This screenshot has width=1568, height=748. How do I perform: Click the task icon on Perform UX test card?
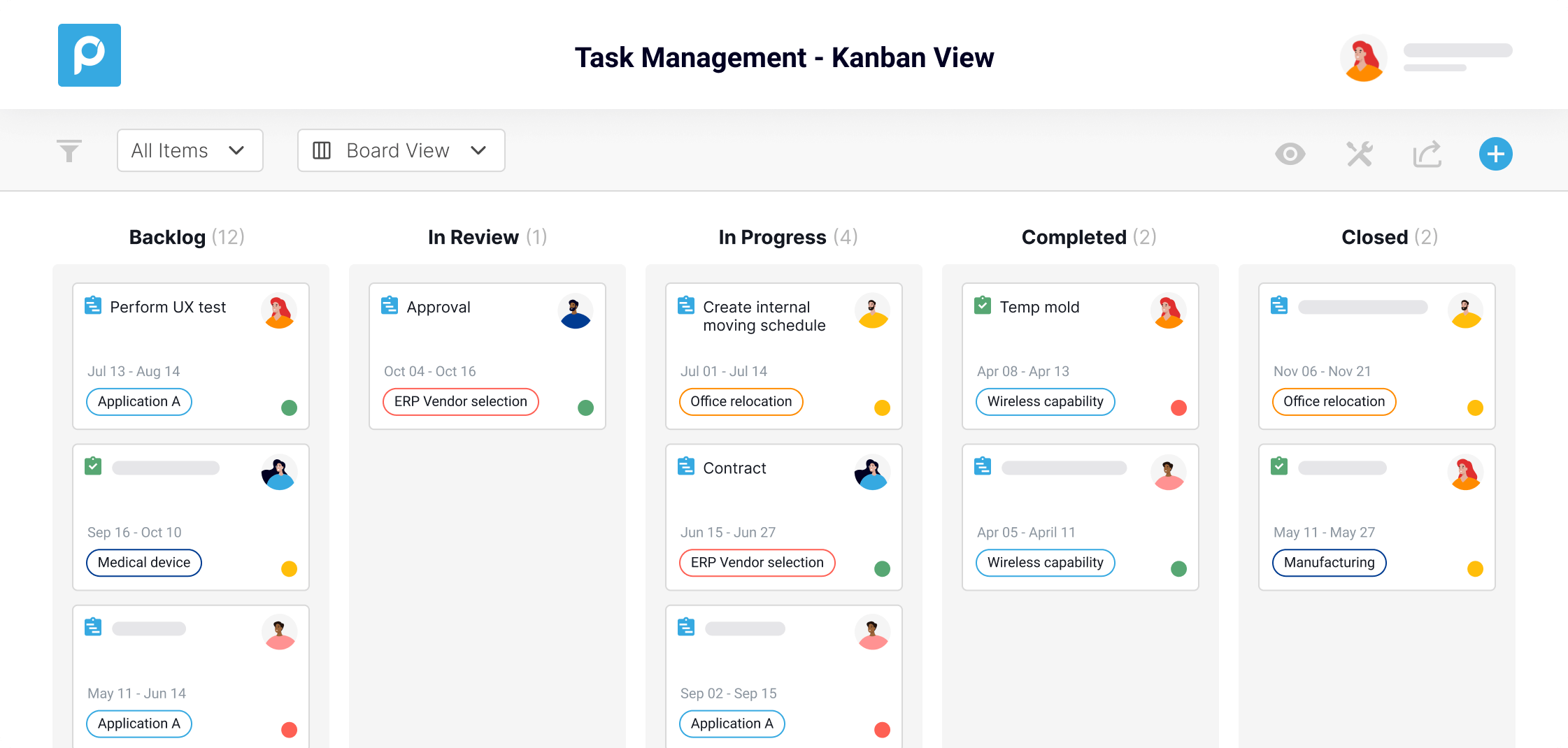93,305
